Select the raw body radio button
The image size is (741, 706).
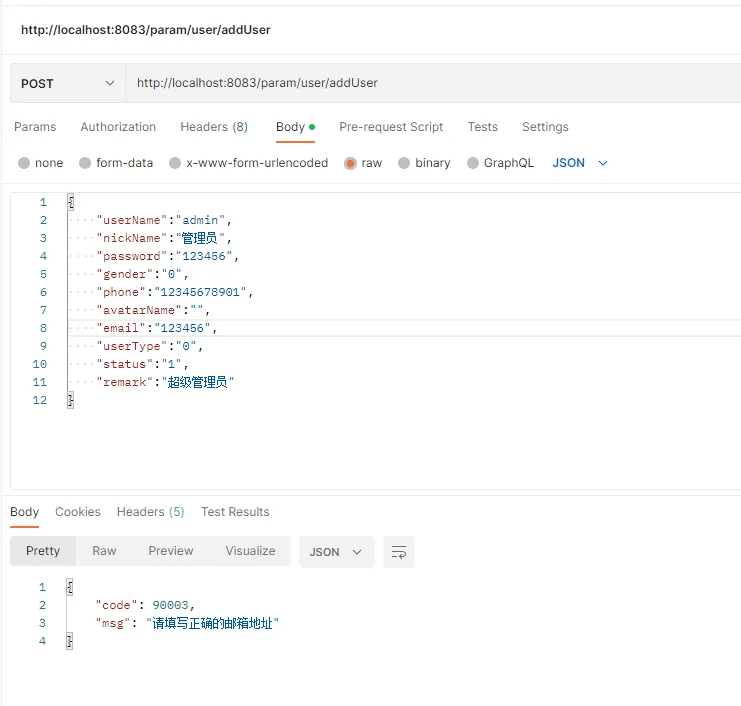pyautogui.click(x=350, y=163)
